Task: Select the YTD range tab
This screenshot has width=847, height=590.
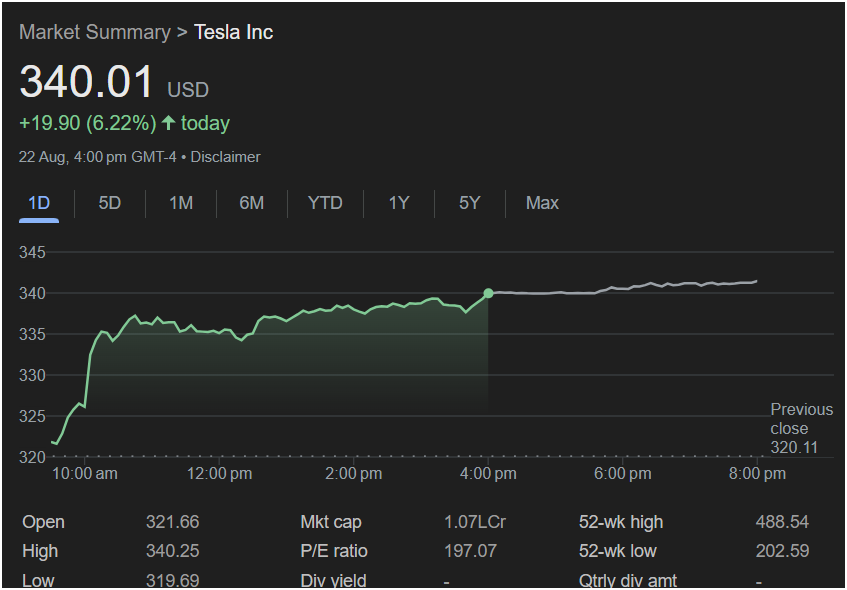Action: pos(325,203)
